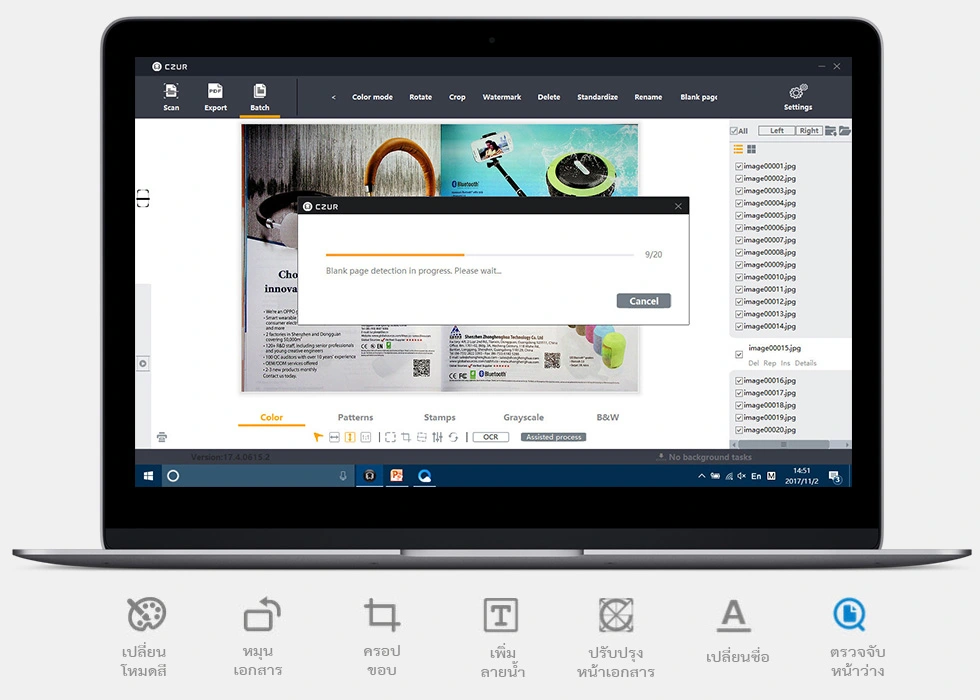Select the Batch icon

[259, 97]
